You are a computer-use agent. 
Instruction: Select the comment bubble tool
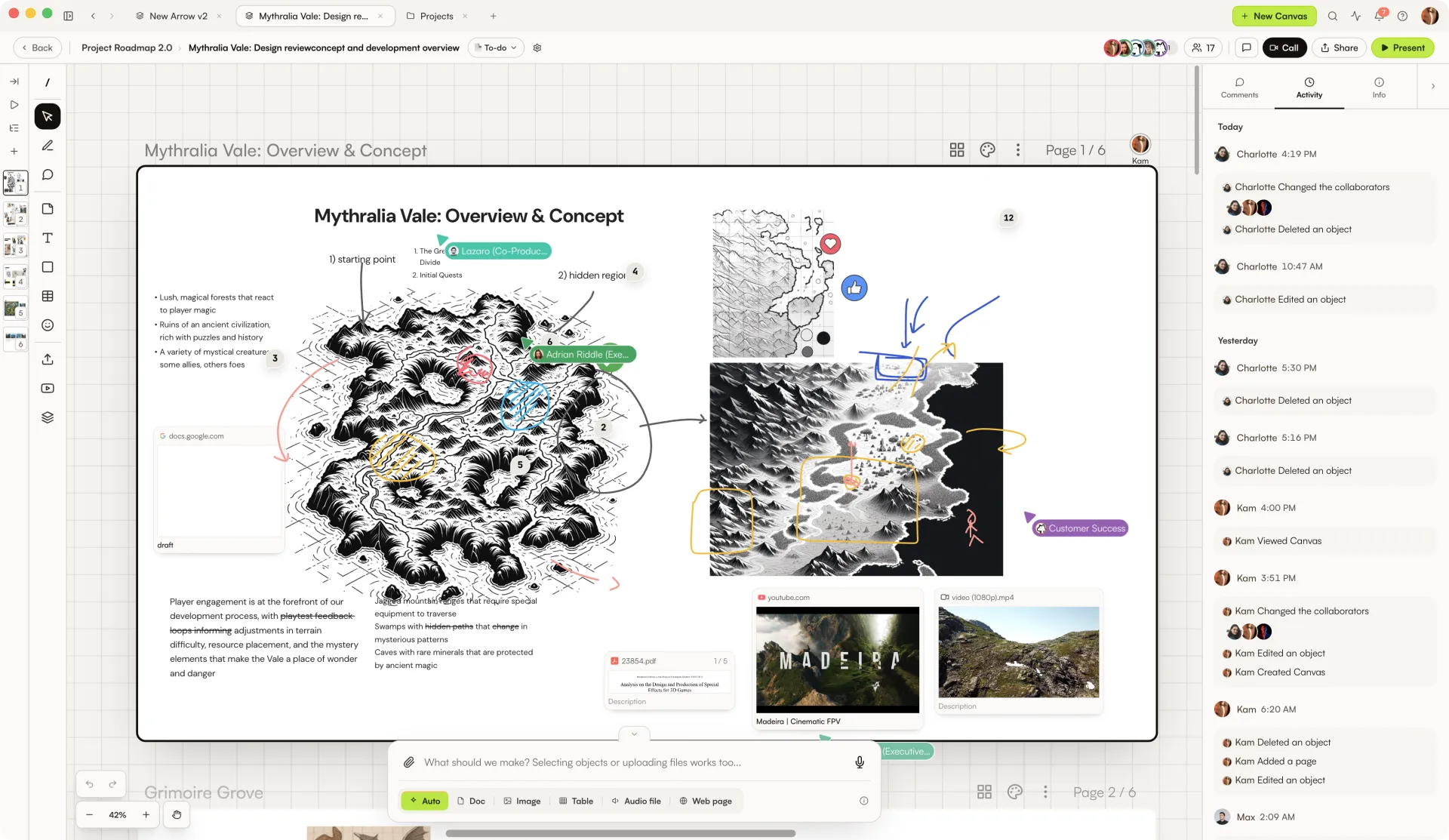pos(48,174)
